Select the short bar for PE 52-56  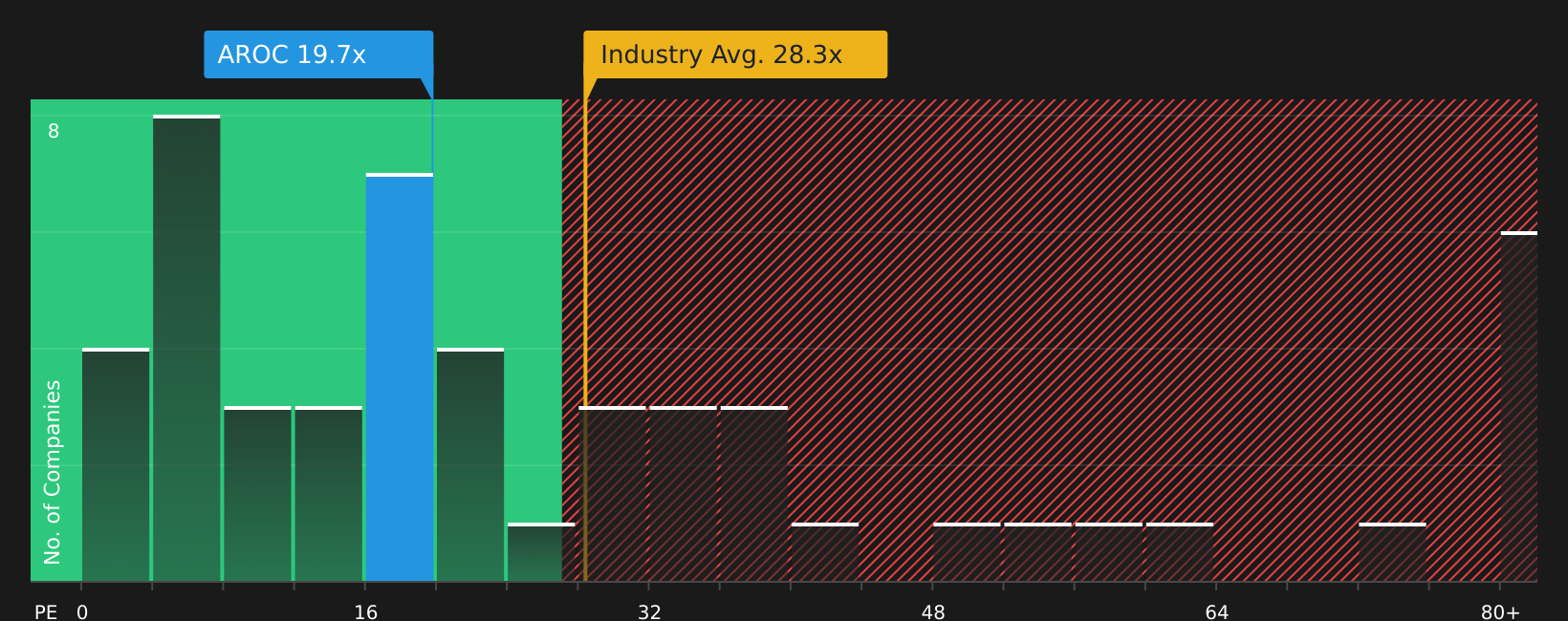coord(1037,552)
